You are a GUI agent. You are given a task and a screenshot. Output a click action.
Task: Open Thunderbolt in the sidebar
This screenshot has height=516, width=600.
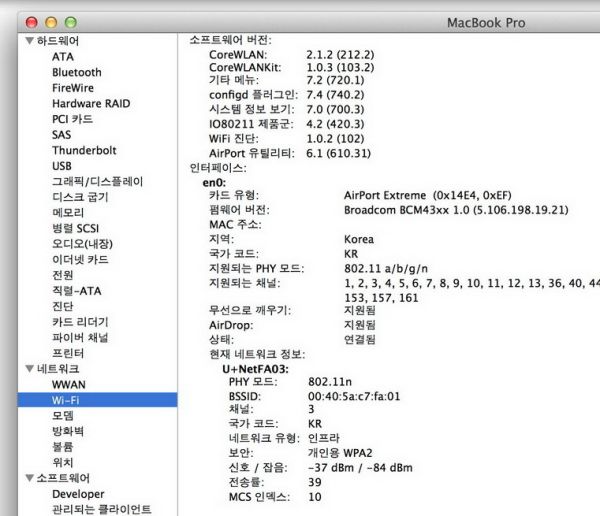pos(84,150)
